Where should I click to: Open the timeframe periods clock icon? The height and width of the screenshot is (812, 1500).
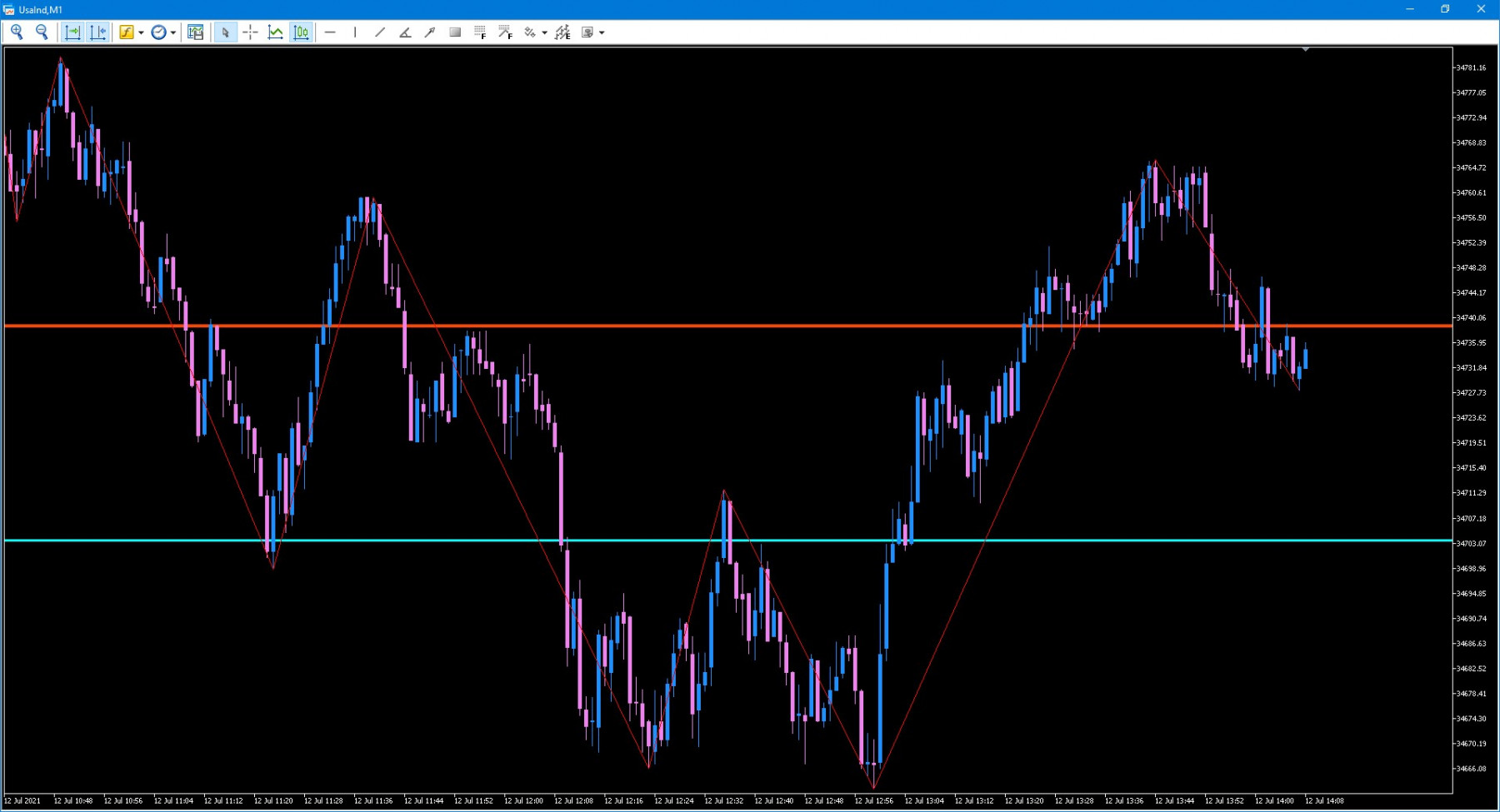pyautogui.click(x=158, y=32)
